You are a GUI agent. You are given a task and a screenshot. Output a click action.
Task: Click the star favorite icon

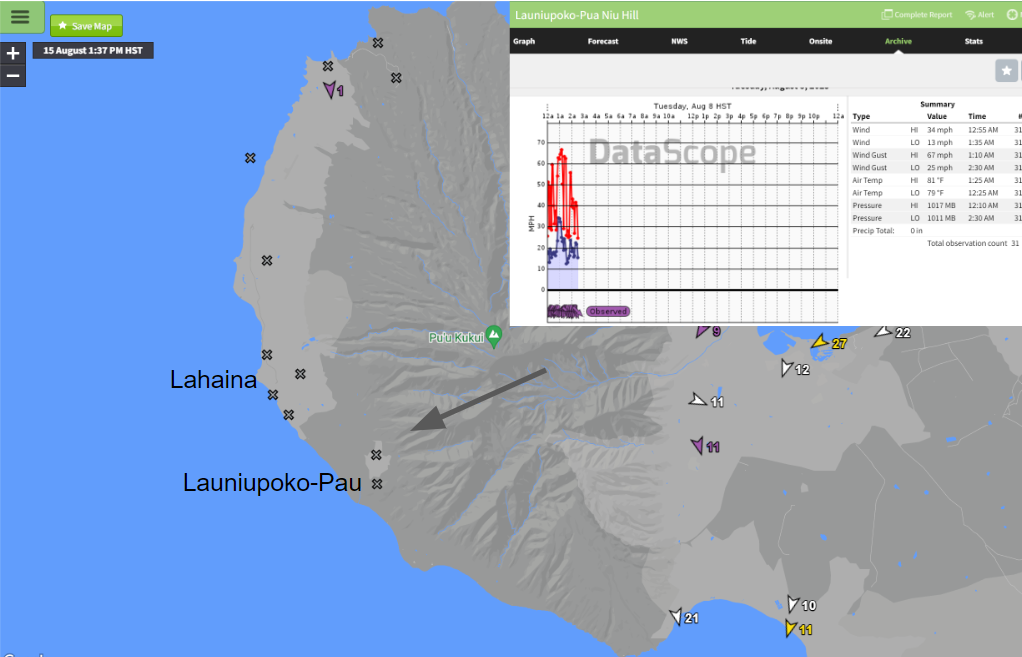pos(1007,70)
